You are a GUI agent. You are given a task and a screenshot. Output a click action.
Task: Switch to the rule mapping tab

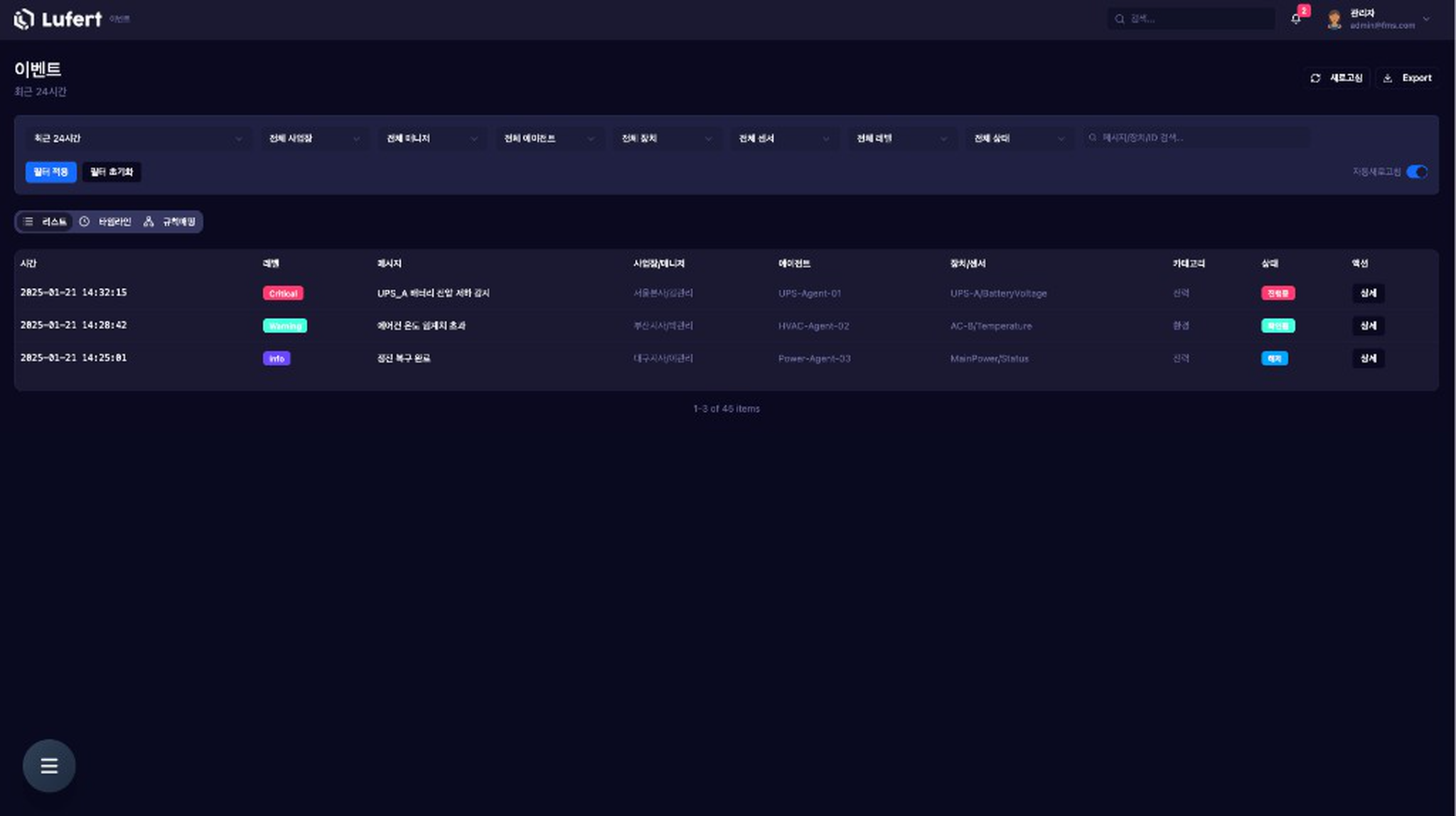[169, 222]
